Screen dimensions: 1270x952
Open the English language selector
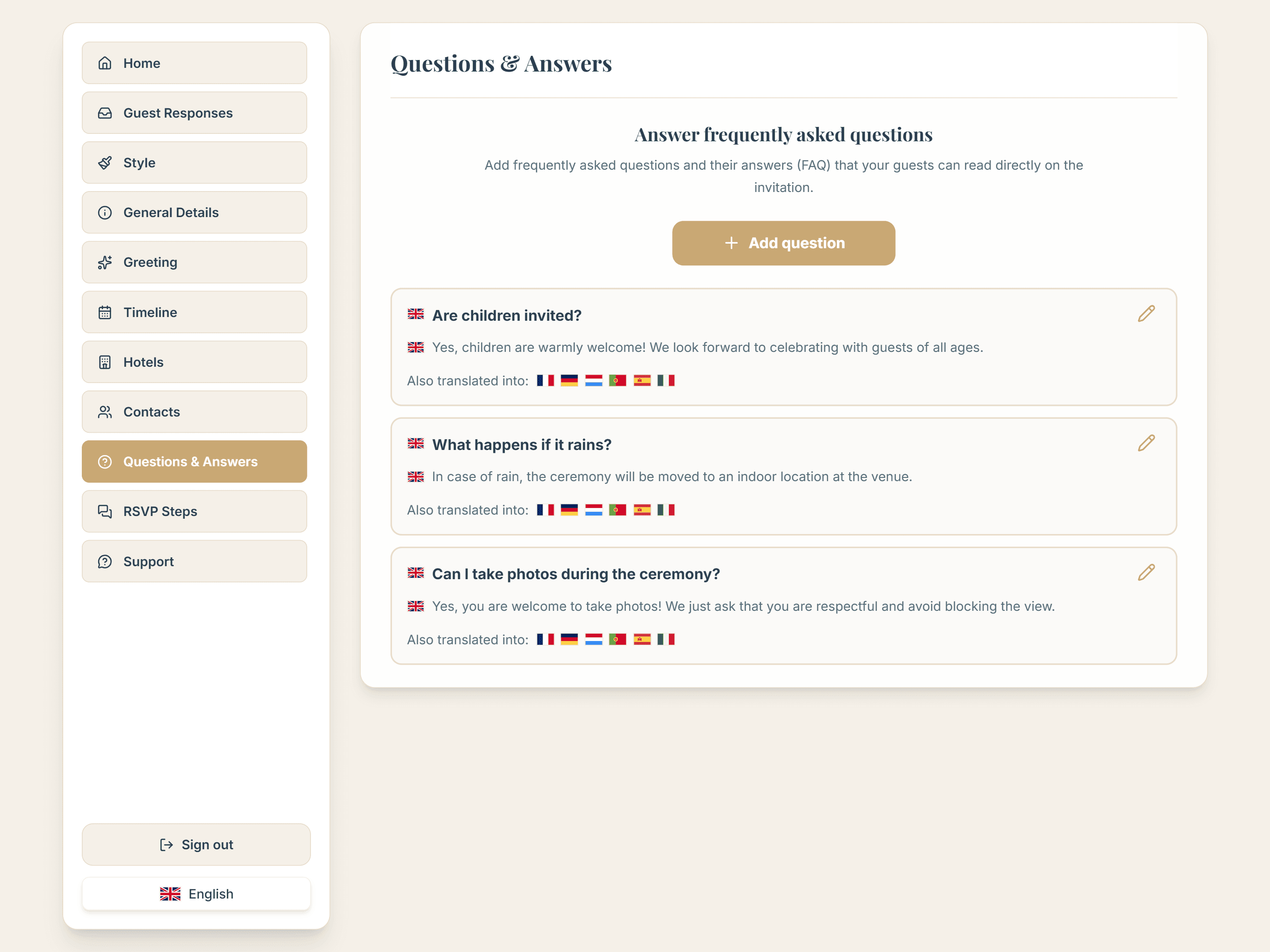[x=196, y=893]
